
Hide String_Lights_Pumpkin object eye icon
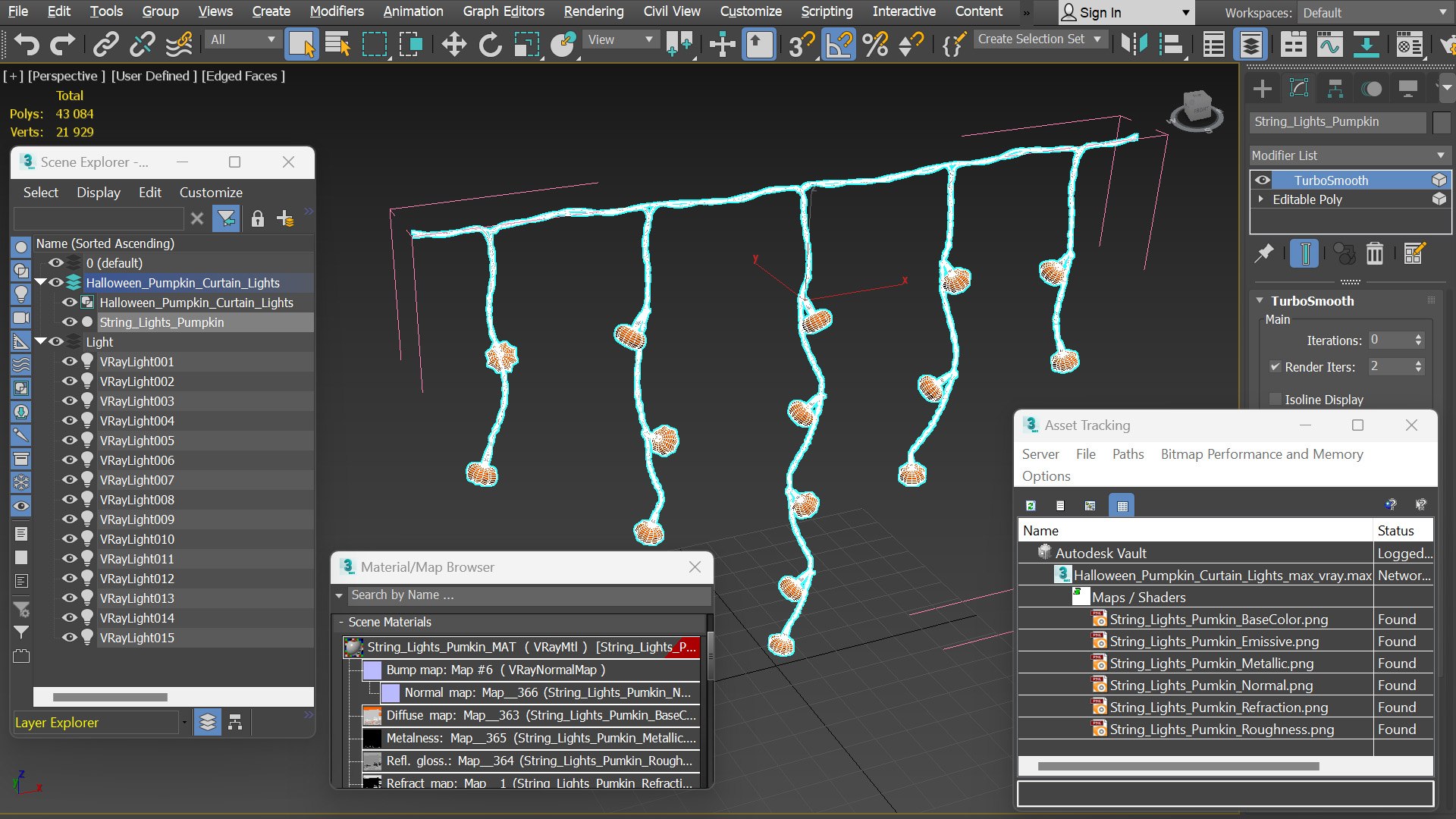point(70,322)
